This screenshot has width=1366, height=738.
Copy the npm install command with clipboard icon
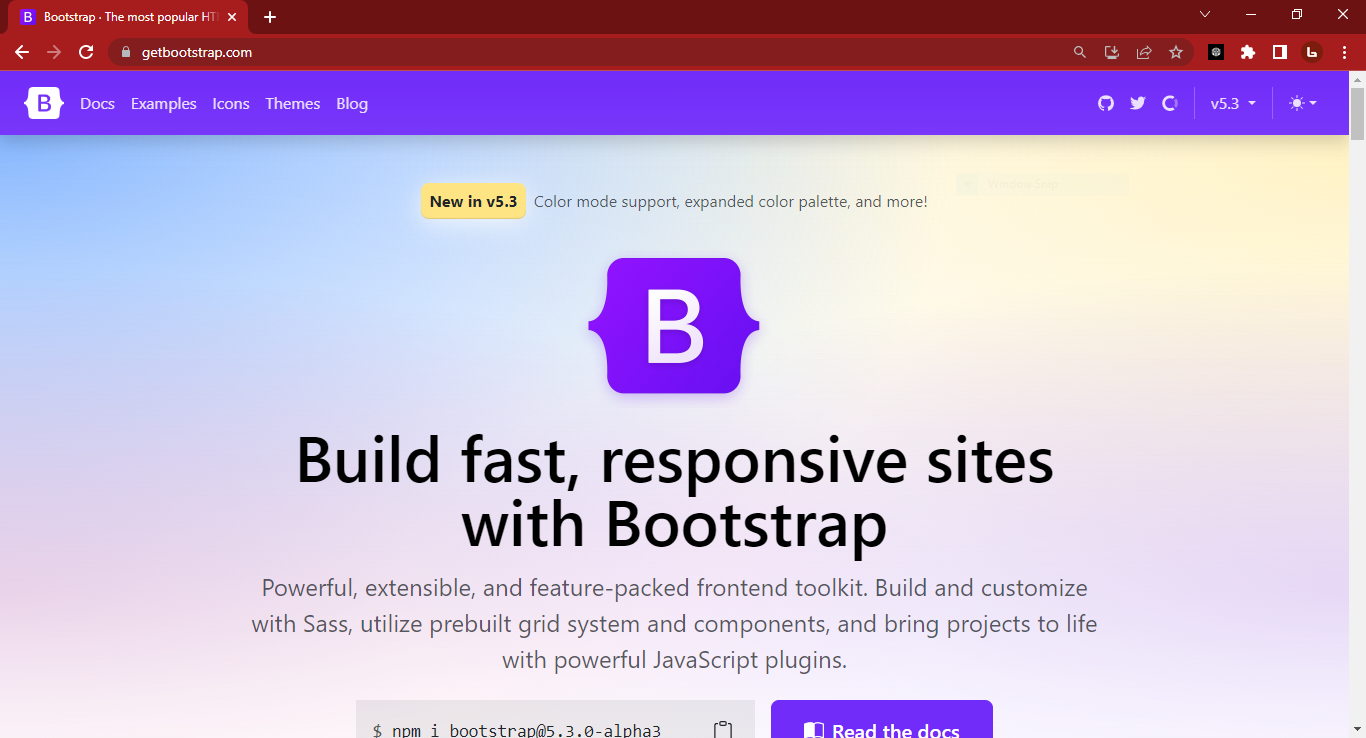point(723,730)
